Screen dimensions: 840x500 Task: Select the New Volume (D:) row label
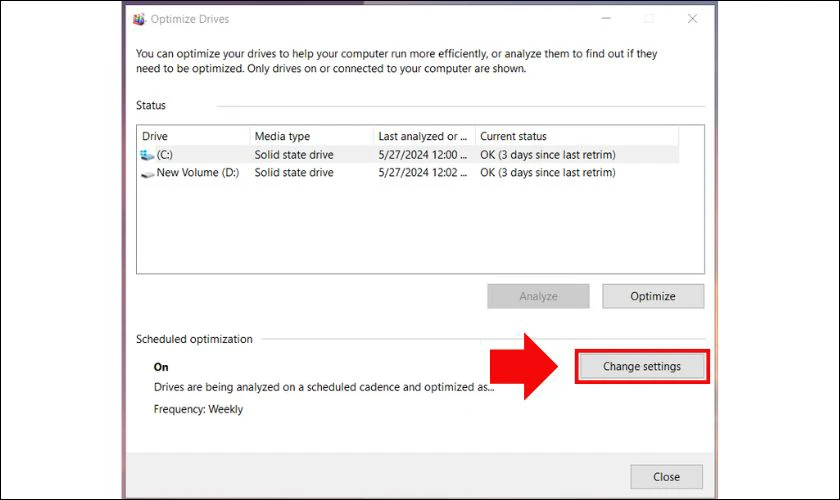coord(198,173)
